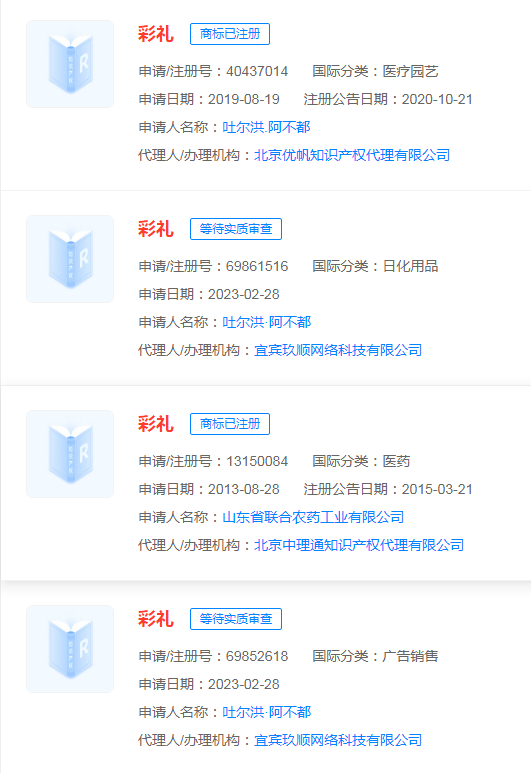Open agency 北京中理通知识产权代理有限公司
The height and width of the screenshot is (773, 531).
pos(359,545)
